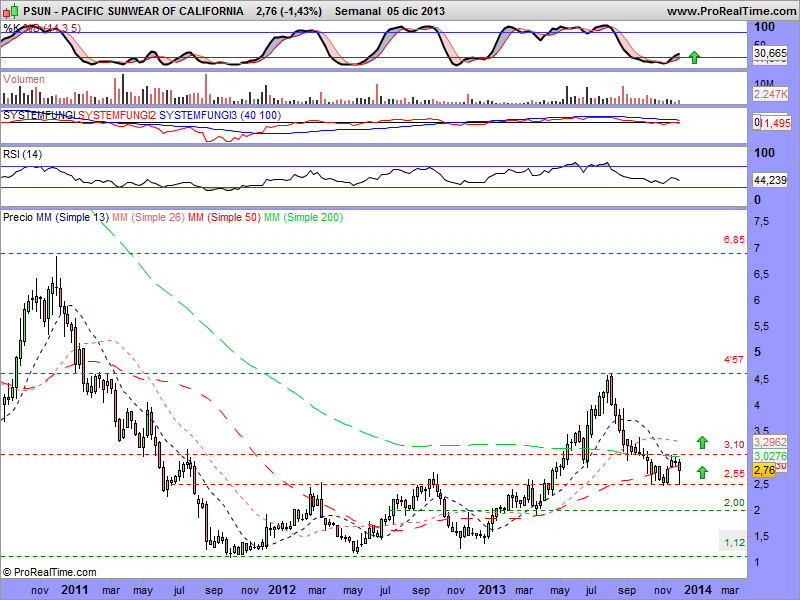Click the green up arrow in the stochastic panel

coord(694,57)
